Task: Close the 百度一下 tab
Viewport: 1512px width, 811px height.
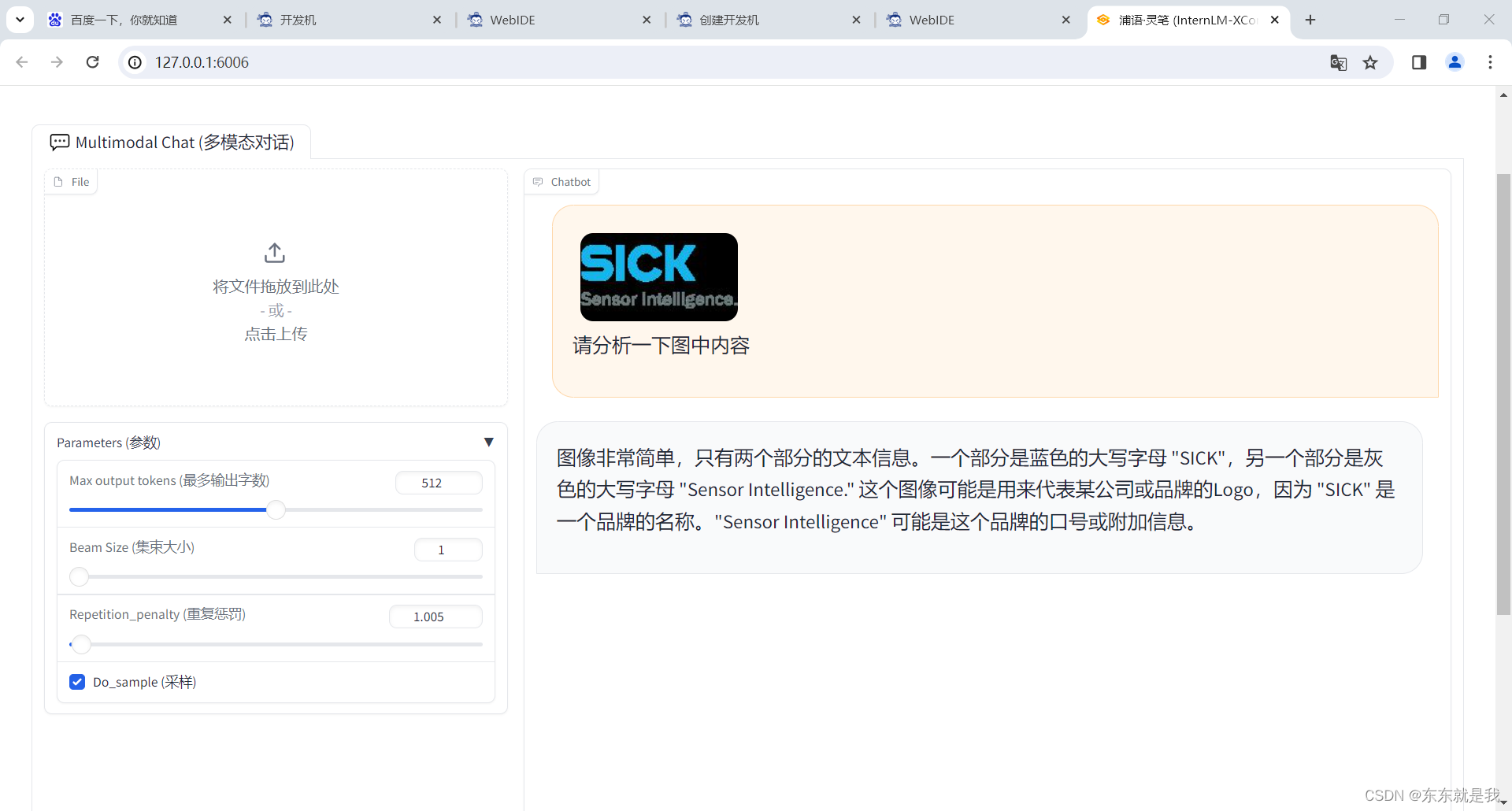Action: click(x=228, y=20)
